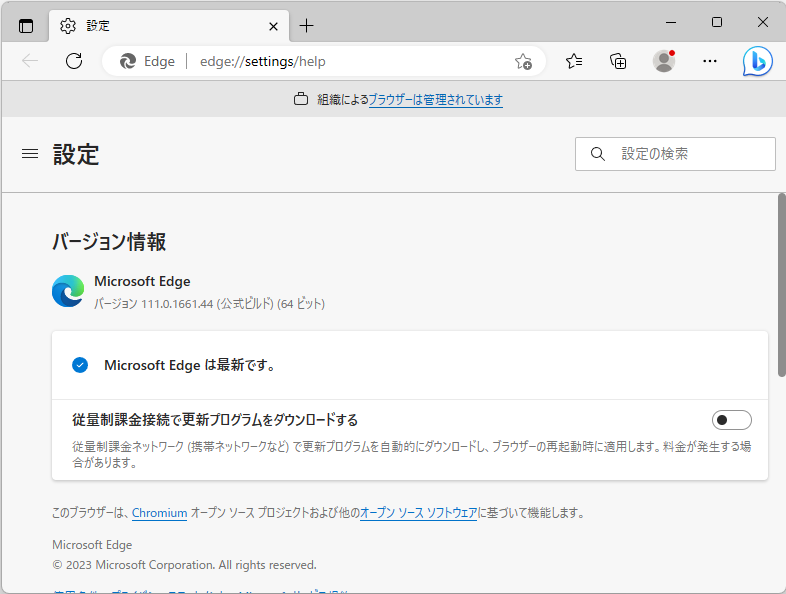Select version text 111.0.1661.44
The image size is (786, 594).
click(x=177, y=304)
